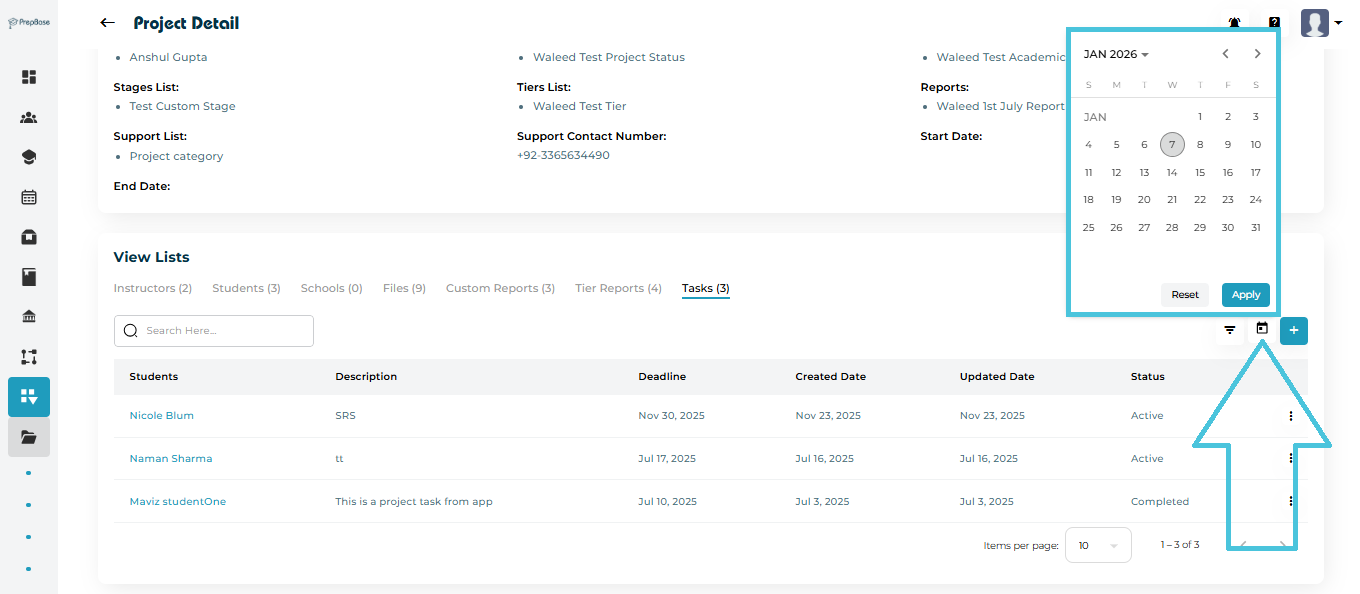Image resolution: width=1360 pixels, height=594 pixels.
Task: Open user avatar profile dropdown
Action: [x=1320, y=23]
